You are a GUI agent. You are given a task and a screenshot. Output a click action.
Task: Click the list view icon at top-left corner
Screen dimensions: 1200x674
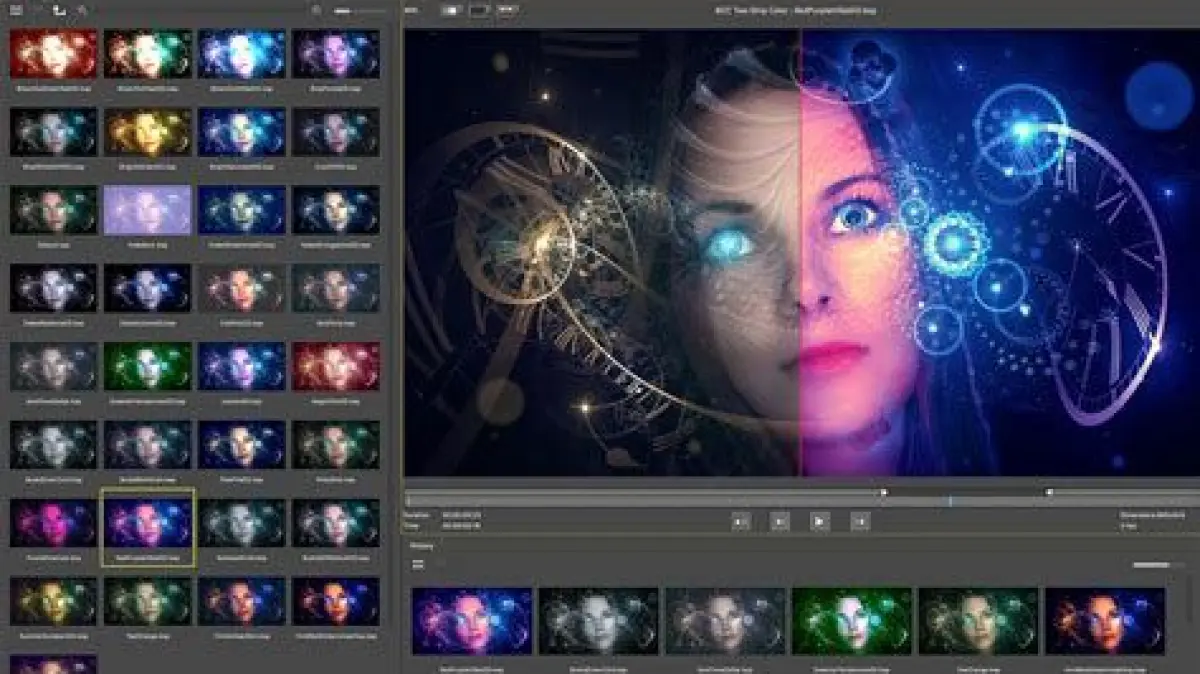coord(16,10)
